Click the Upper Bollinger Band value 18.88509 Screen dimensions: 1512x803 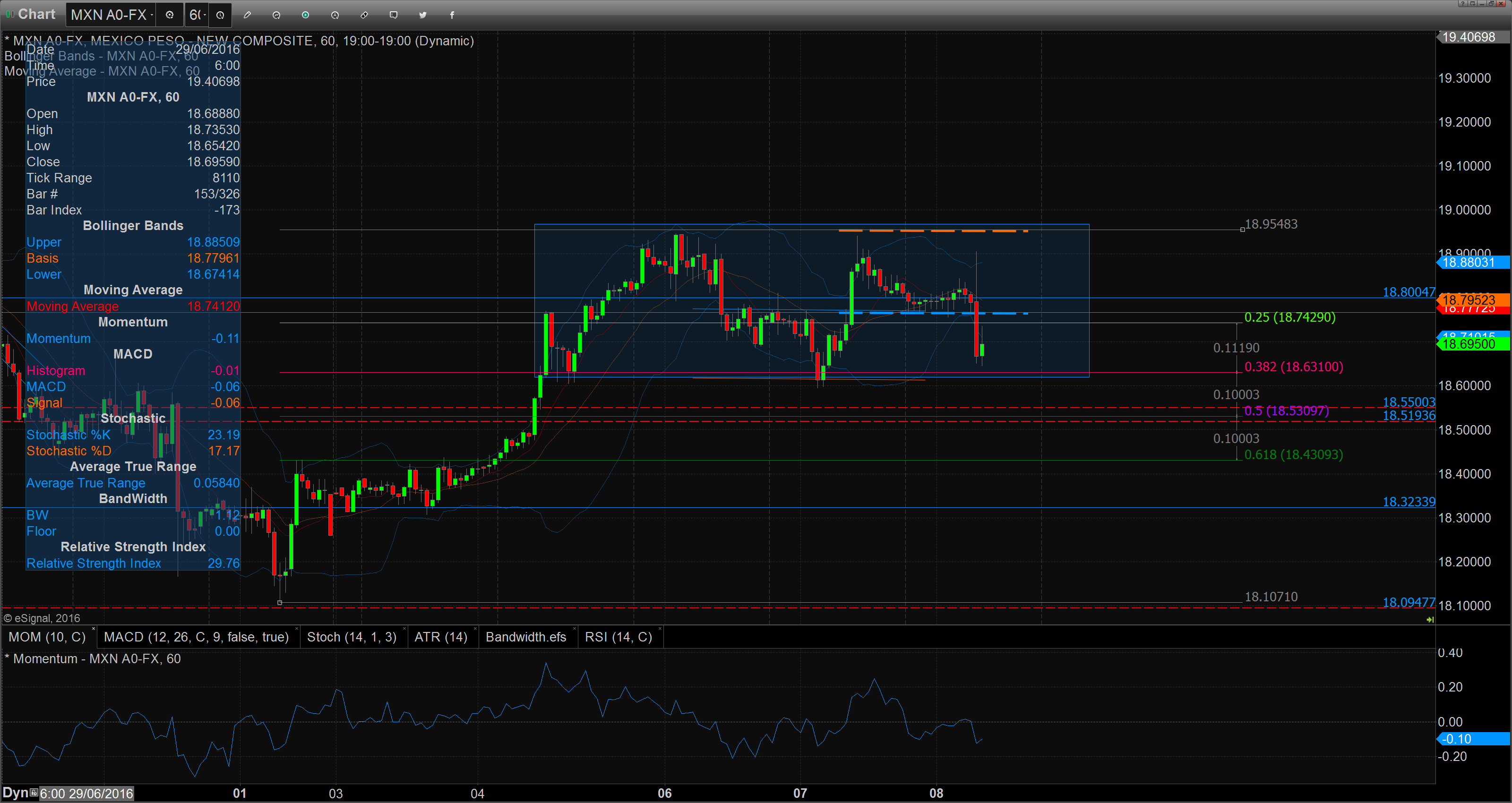[x=213, y=242]
